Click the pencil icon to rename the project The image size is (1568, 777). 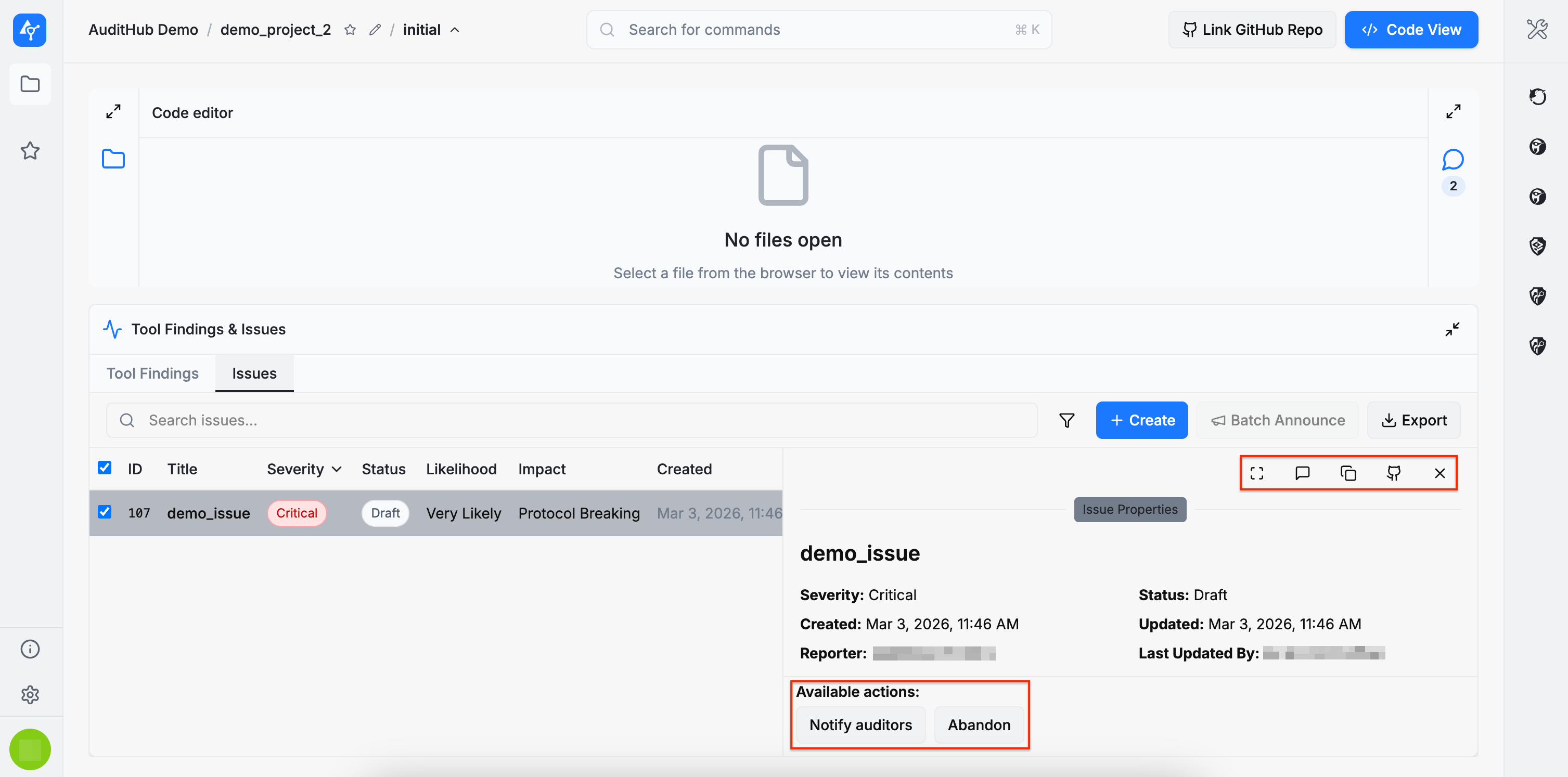click(x=375, y=30)
